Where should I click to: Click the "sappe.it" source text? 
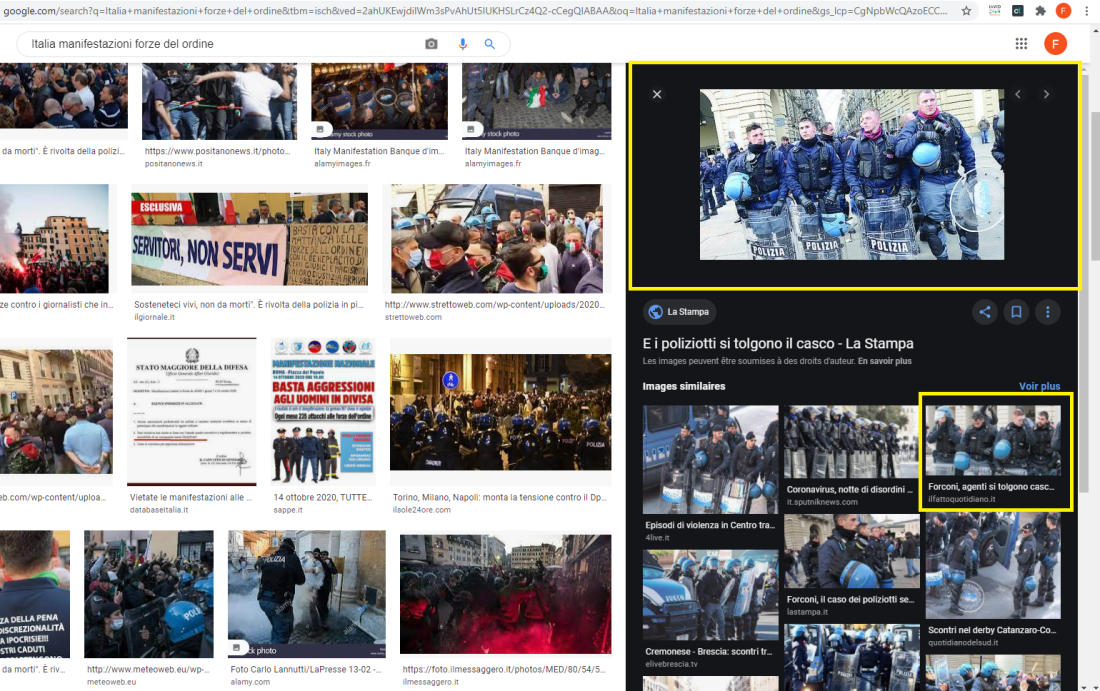pos(288,510)
